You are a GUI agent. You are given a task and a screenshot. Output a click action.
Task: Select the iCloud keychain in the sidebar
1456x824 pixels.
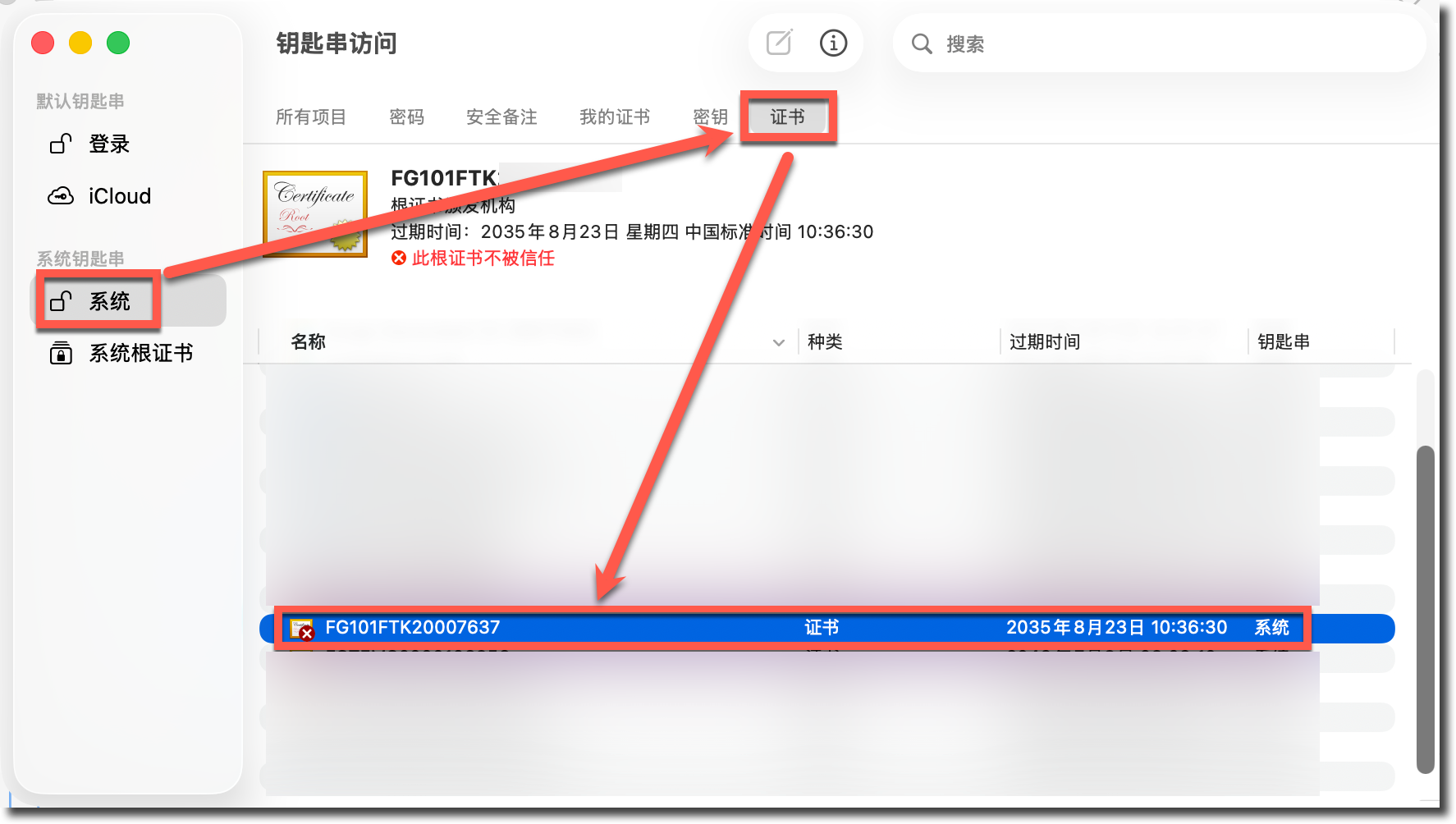pos(119,196)
